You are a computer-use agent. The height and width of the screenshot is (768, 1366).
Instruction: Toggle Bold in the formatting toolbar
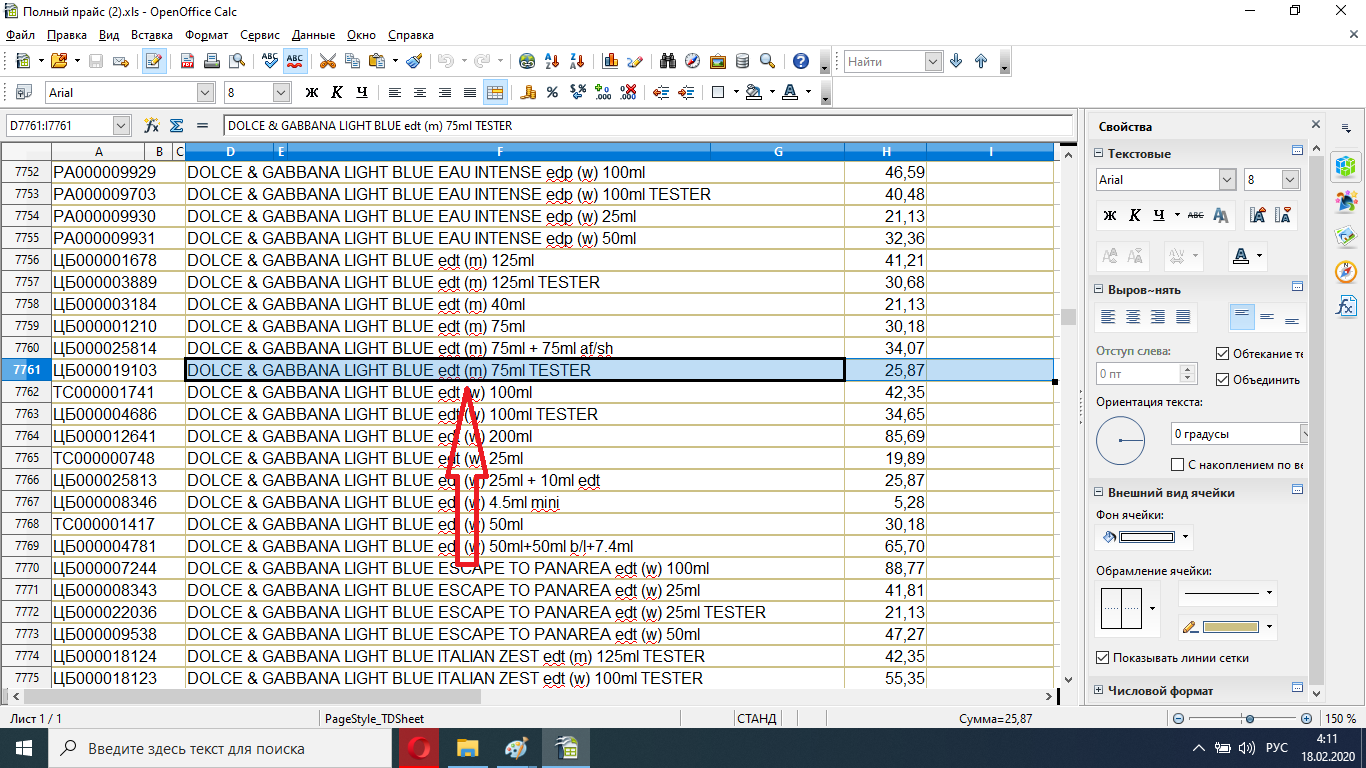(x=311, y=92)
